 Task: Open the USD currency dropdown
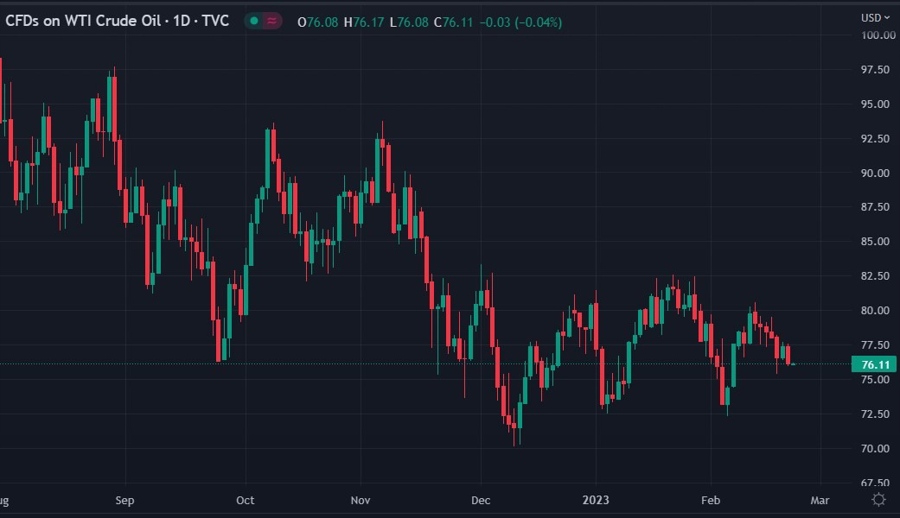click(x=875, y=18)
